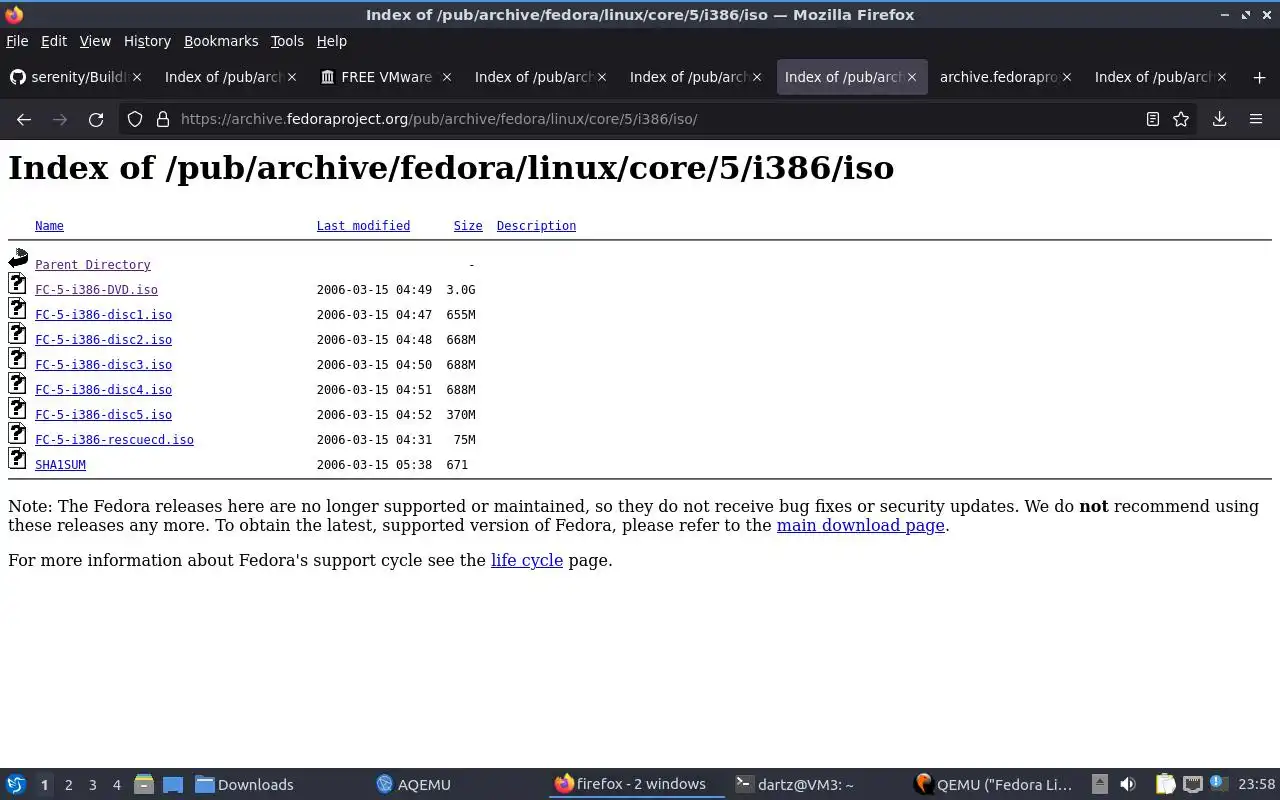Sort listing by Description column
Screen dimensions: 1280x800
[x=536, y=226]
